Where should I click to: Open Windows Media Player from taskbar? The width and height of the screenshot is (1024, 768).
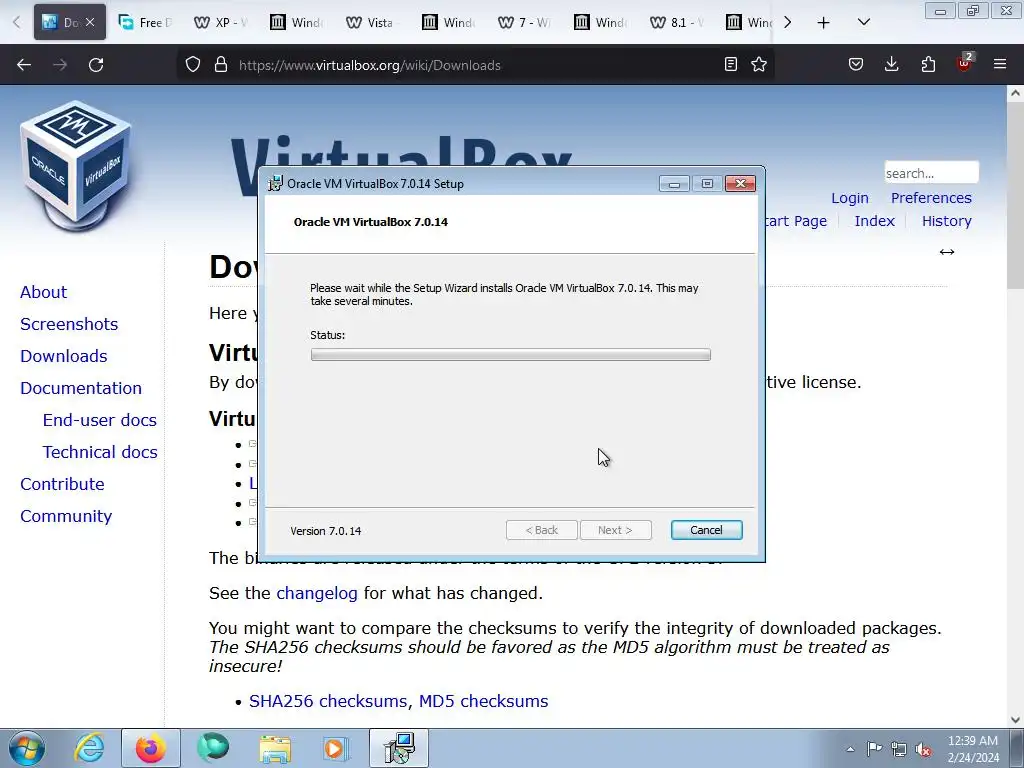point(336,748)
